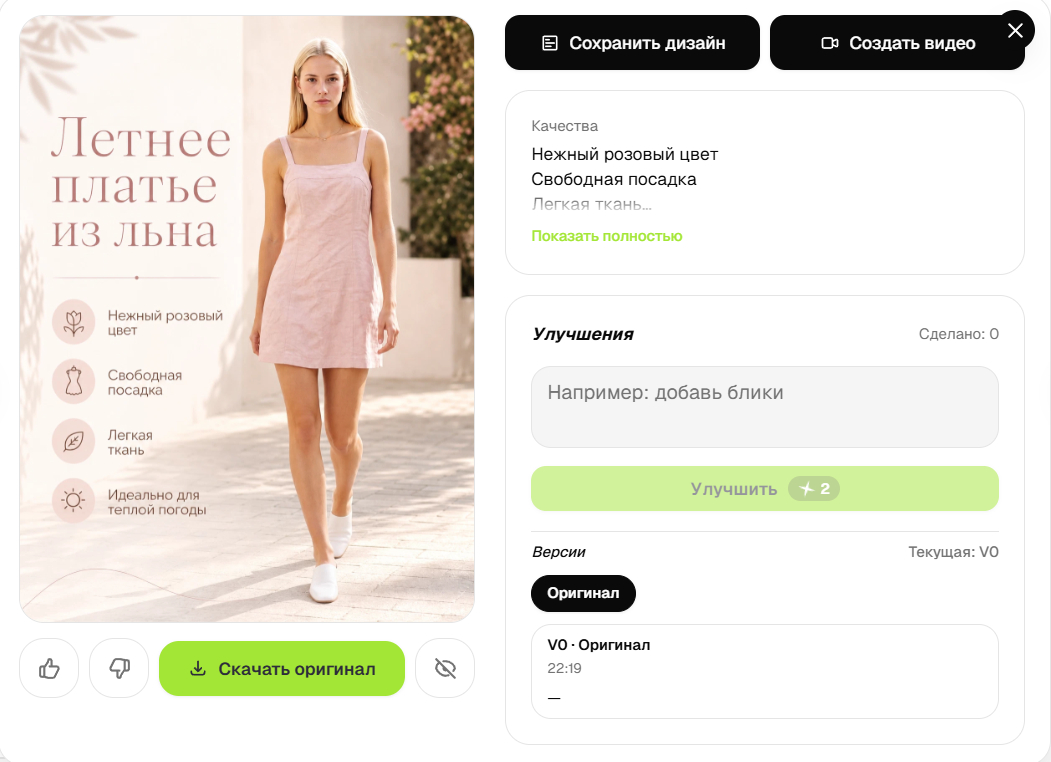This screenshot has width=1051, height=762.
Task: Click the document icon in Сохранить дизайн
Action: pyautogui.click(x=550, y=43)
